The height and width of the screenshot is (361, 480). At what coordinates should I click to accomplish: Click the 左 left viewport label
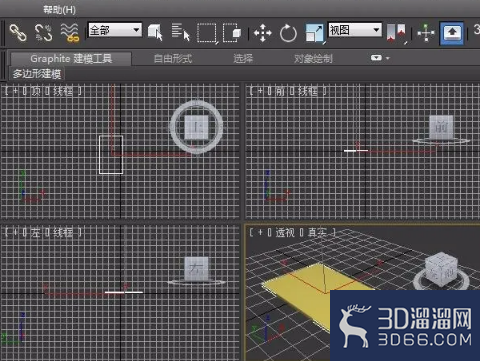point(36,232)
